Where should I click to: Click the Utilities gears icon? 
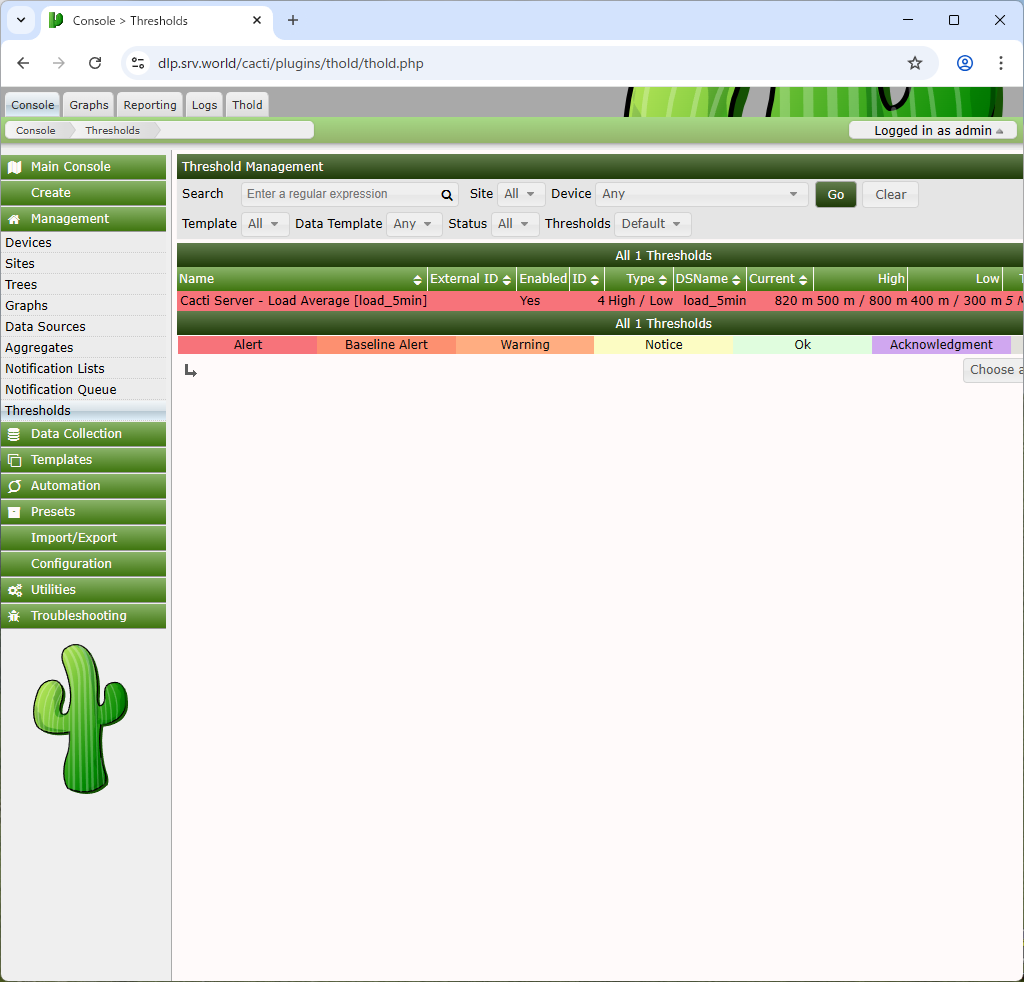click(x=14, y=590)
